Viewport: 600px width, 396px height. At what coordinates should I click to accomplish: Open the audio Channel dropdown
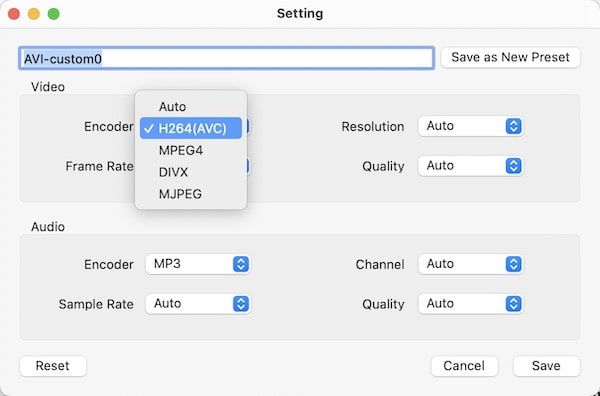(x=471, y=264)
